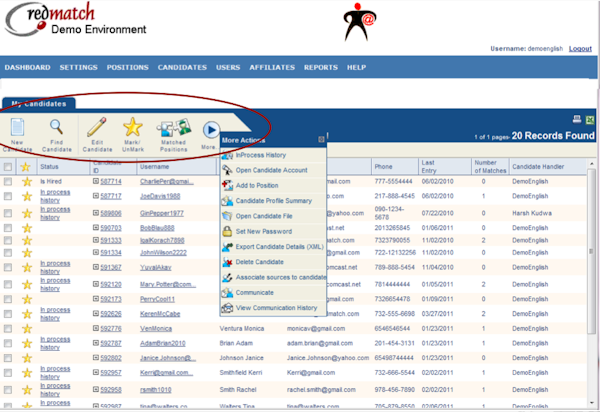
Task: Expand row details for candidate 592626
Action: [x=96, y=313]
